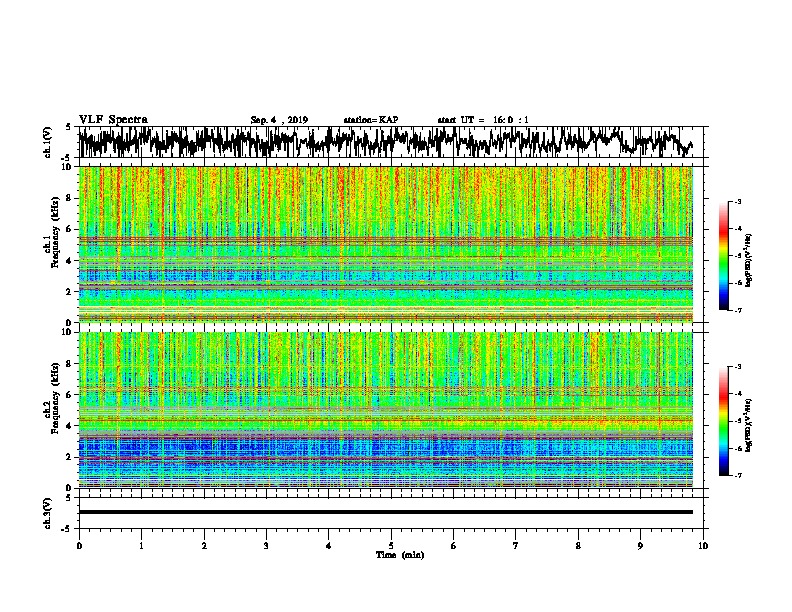Click time axis tick label '1'

(141, 546)
